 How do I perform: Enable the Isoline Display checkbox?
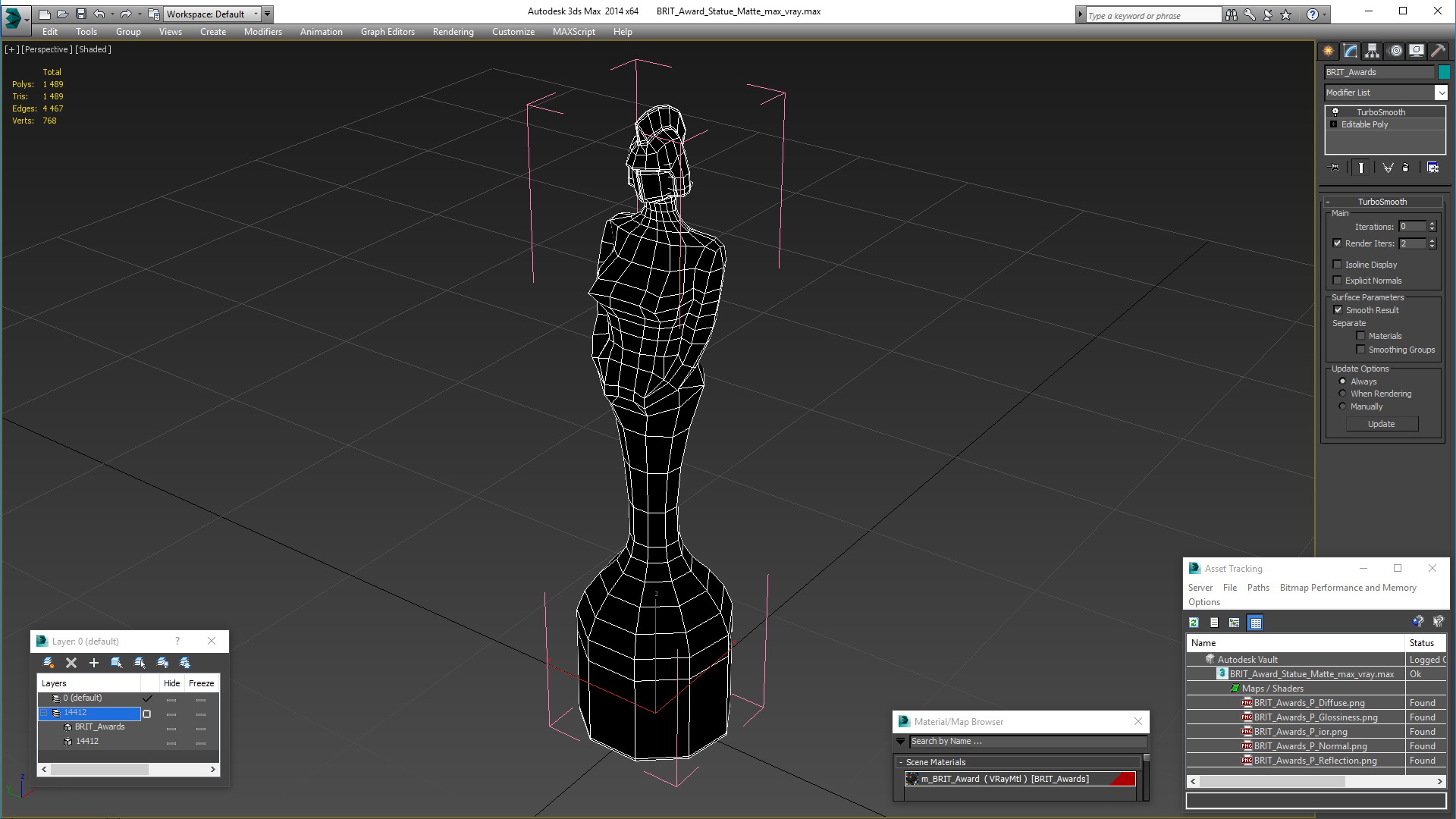1338,265
